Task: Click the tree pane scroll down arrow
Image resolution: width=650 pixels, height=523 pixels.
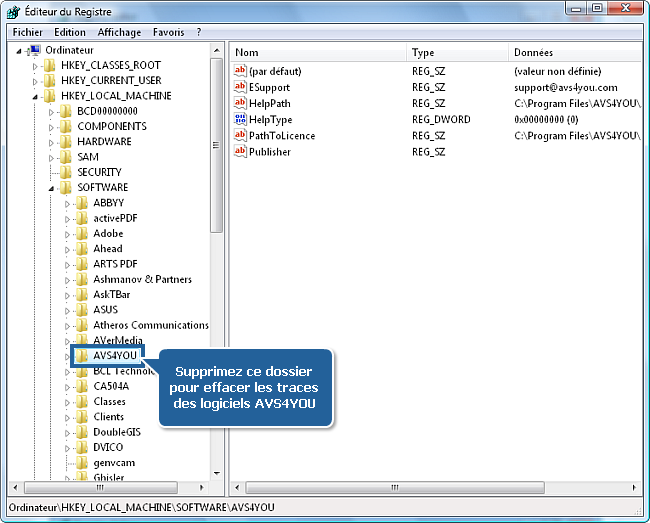Action: 217,473
